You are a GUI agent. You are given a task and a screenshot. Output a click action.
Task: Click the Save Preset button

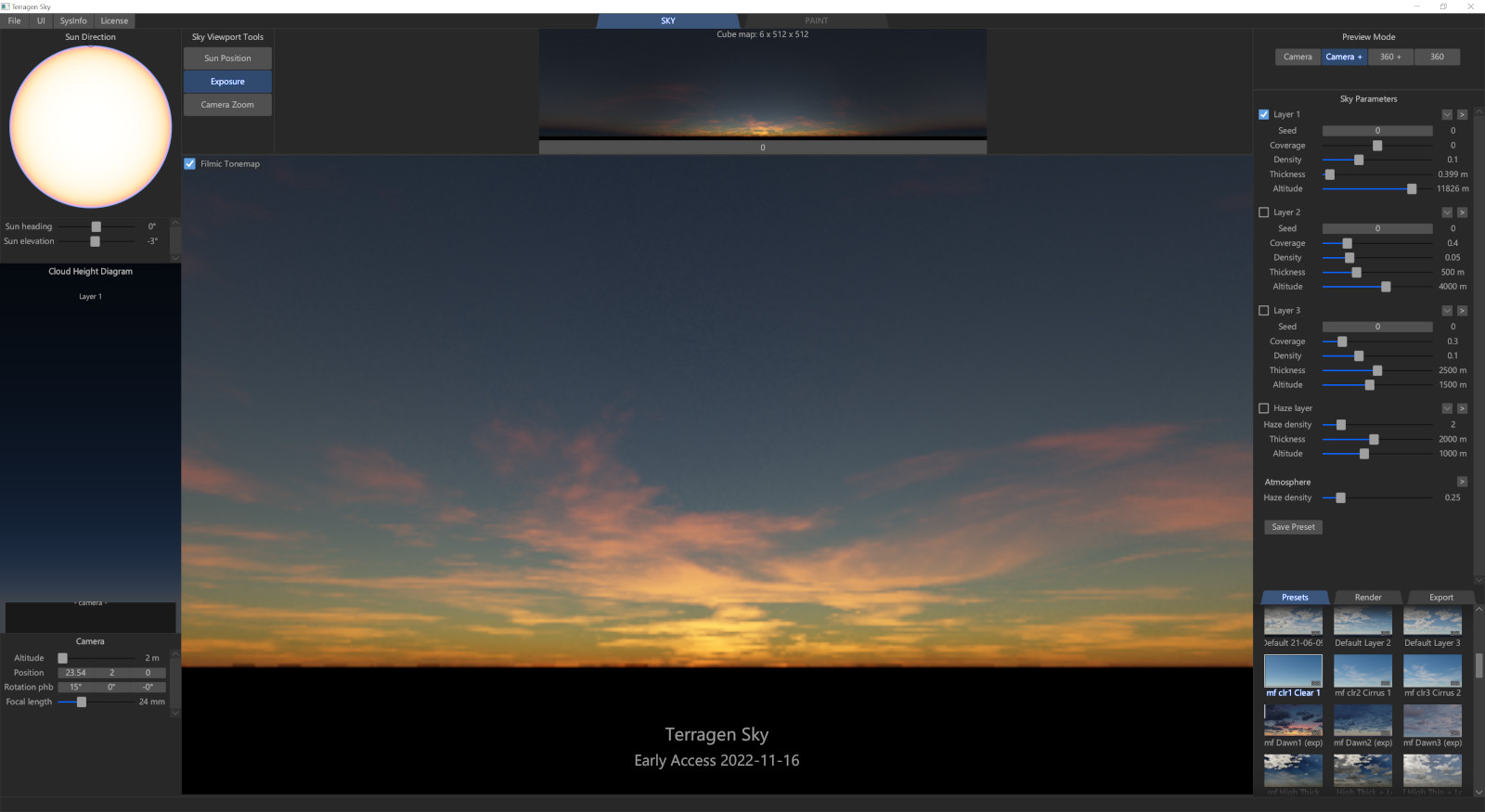[x=1293, y=527]
